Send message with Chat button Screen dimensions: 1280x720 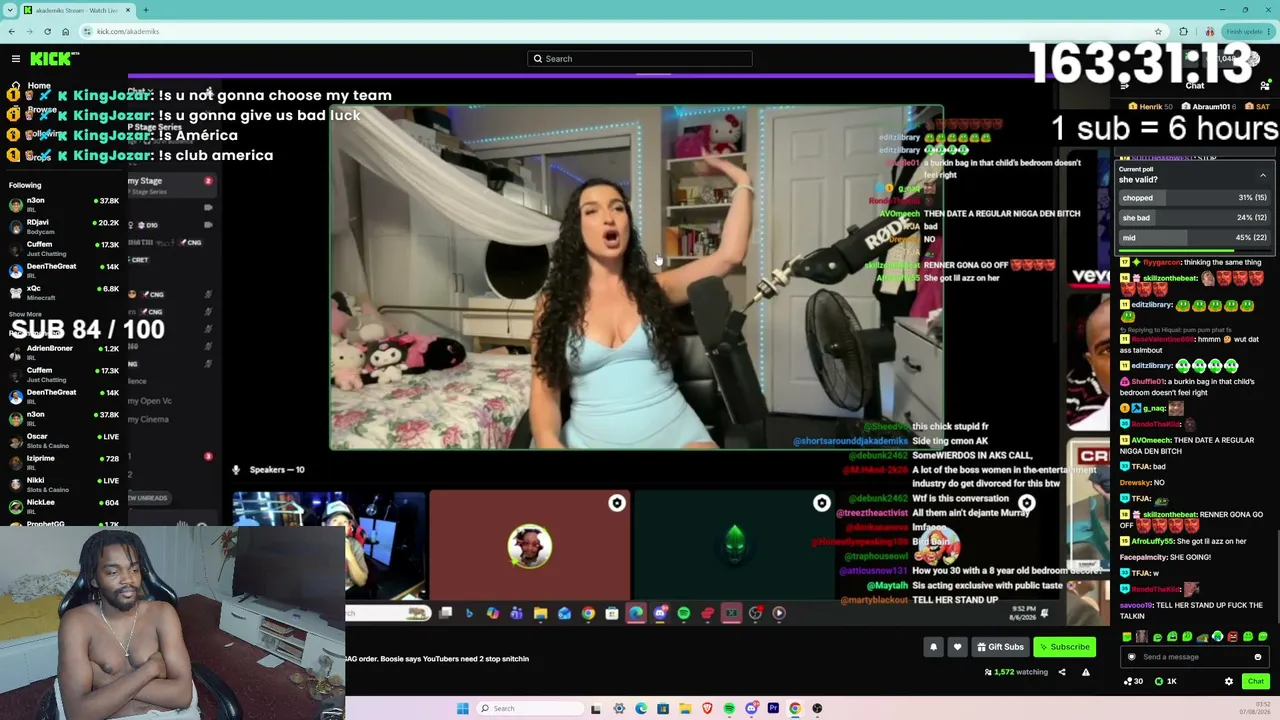1255,681
